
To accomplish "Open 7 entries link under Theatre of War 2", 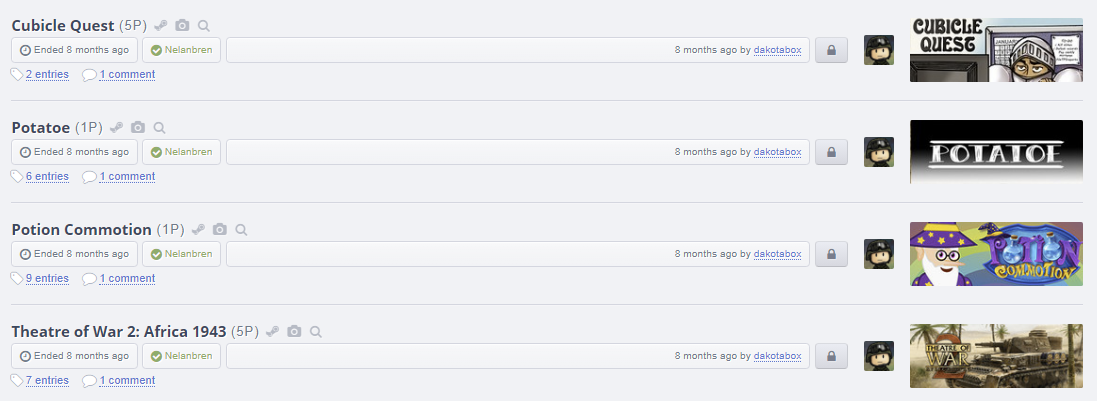I will coord(48,381).
